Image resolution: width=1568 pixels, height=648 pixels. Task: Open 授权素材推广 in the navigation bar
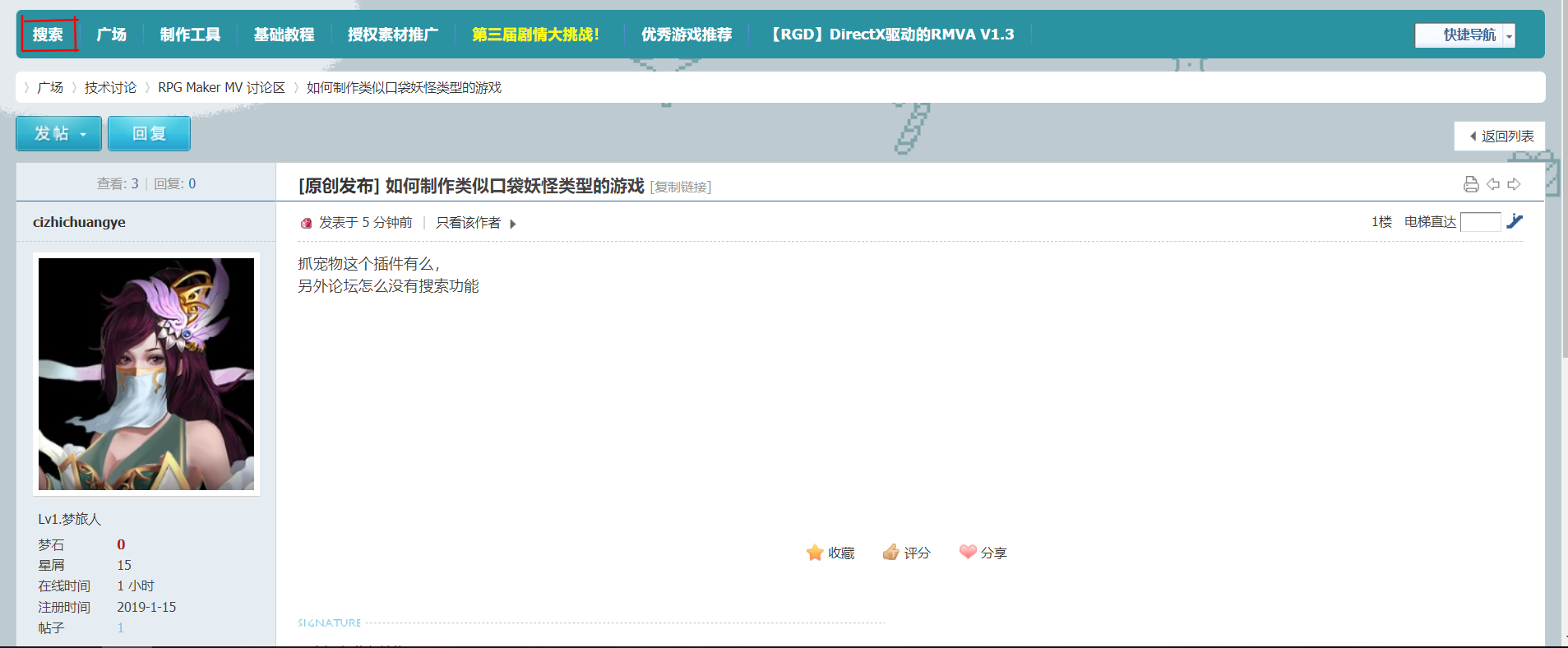pos(393,35)
